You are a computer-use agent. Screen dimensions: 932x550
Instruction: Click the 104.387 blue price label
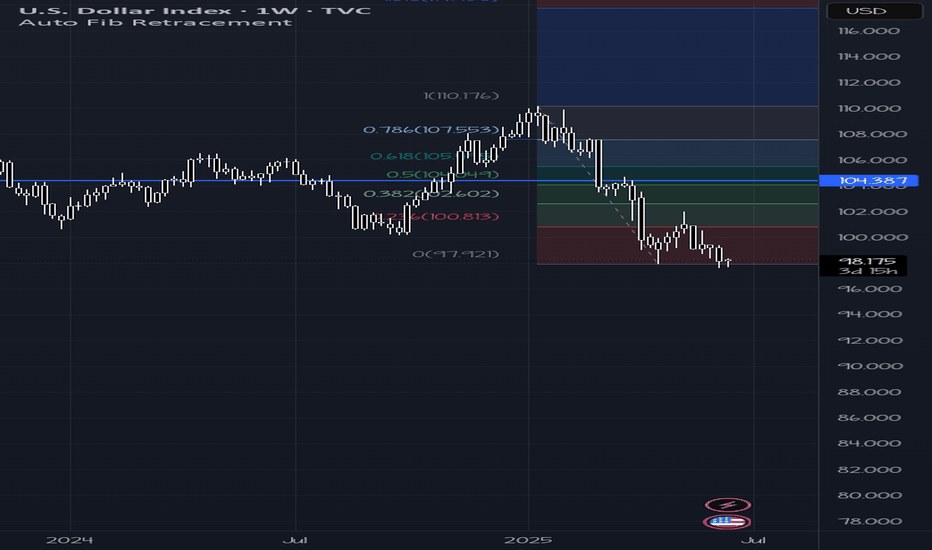click(868, 180)
